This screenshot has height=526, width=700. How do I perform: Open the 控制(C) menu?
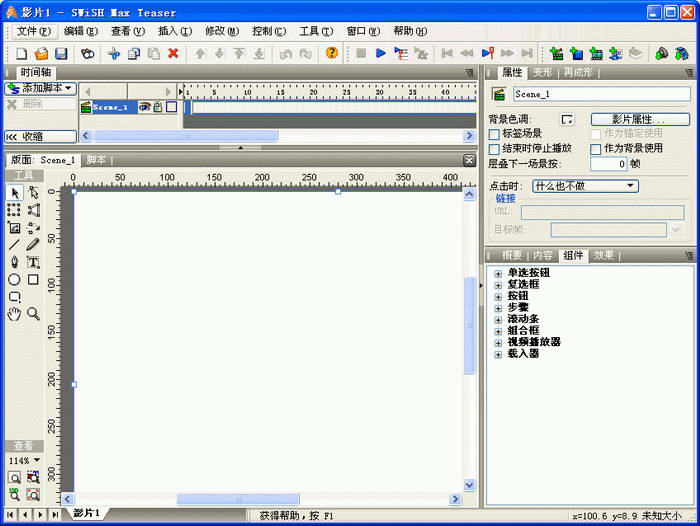coord(269,31)
